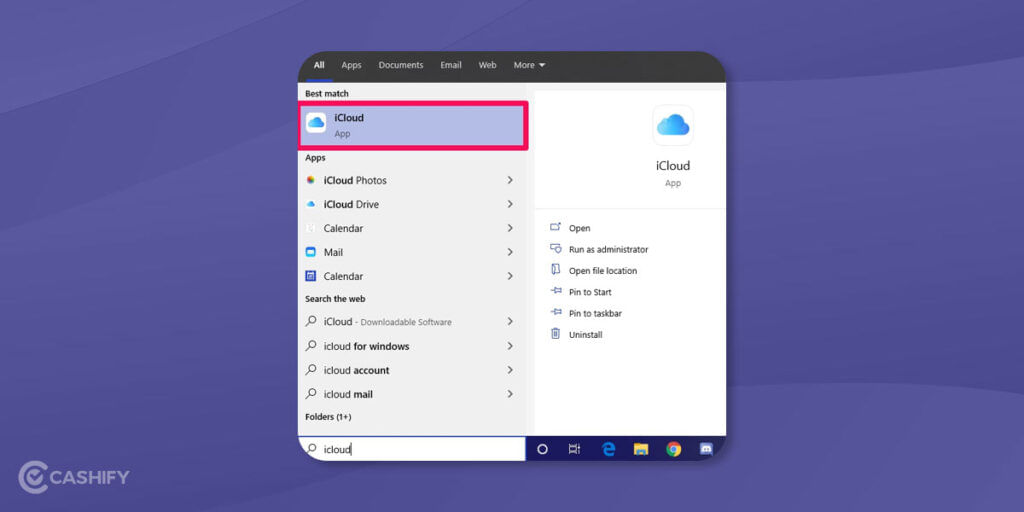Click the Run as administrator shield icon
Viewport: 1024px width, 512px height.
pyautogui.click(x=556, y=249)
